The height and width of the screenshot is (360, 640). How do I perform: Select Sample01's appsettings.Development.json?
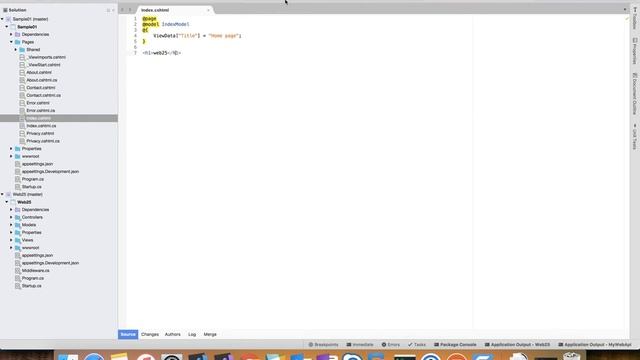tap(50, 172)
